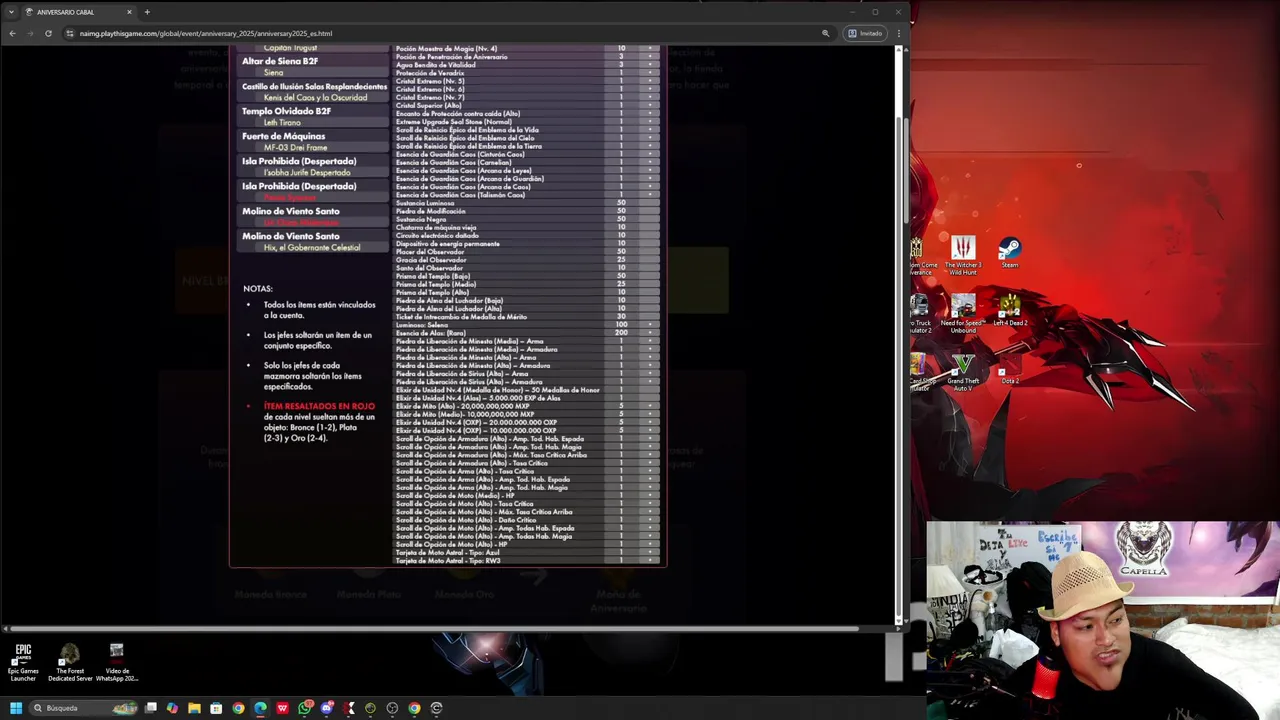Open the browser three-dot menu
The width and height of the screenshot is (1280, 720).
click(x=898, y=33)
